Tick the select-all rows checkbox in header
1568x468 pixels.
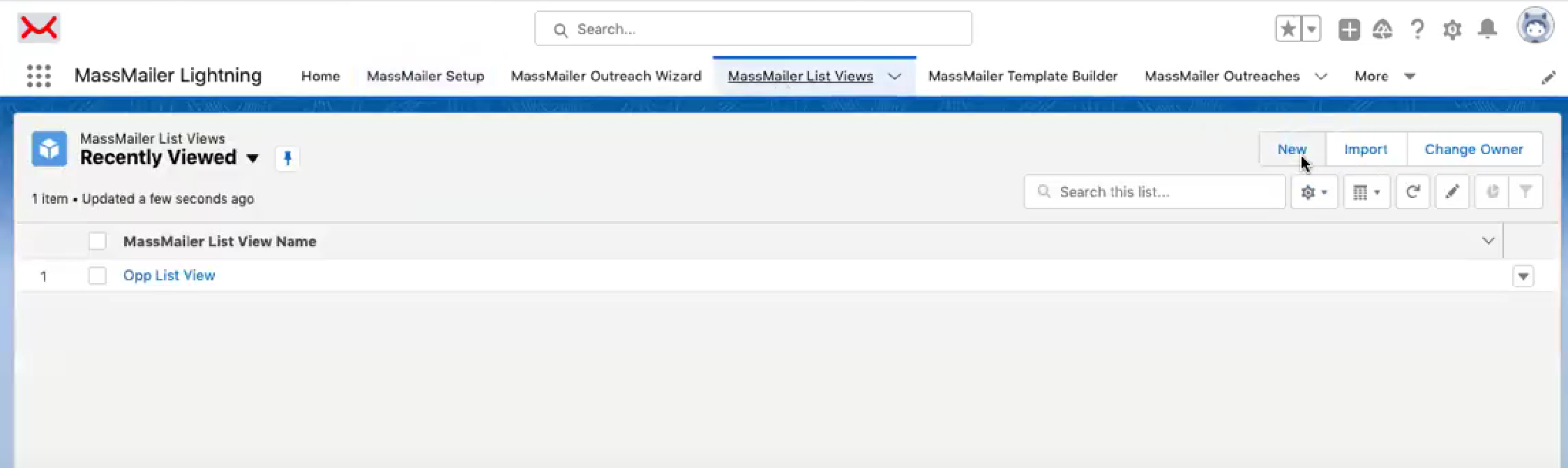[98, 241]
